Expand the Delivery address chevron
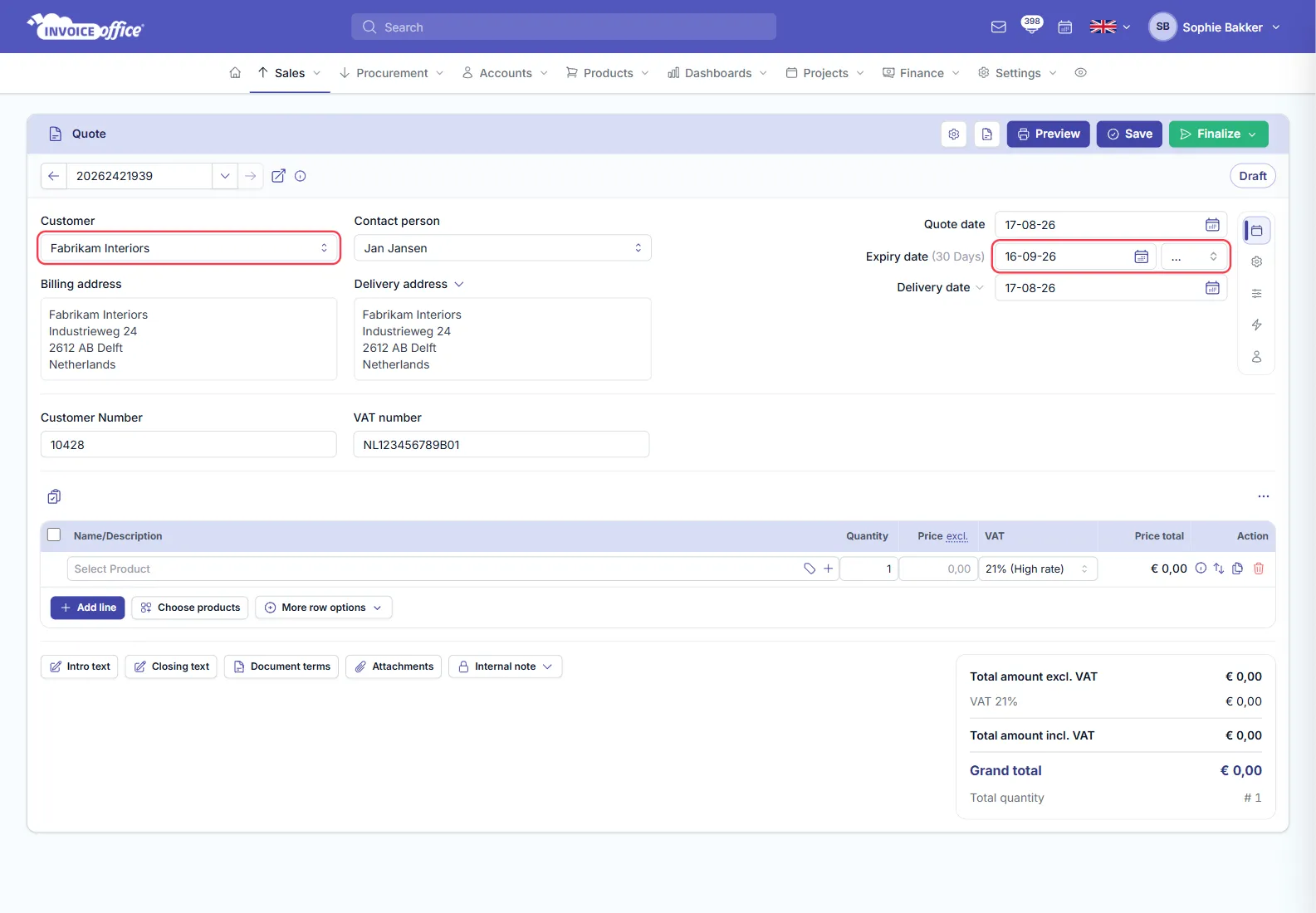This screenshot has height=913, width=1316. coord(459,285)
